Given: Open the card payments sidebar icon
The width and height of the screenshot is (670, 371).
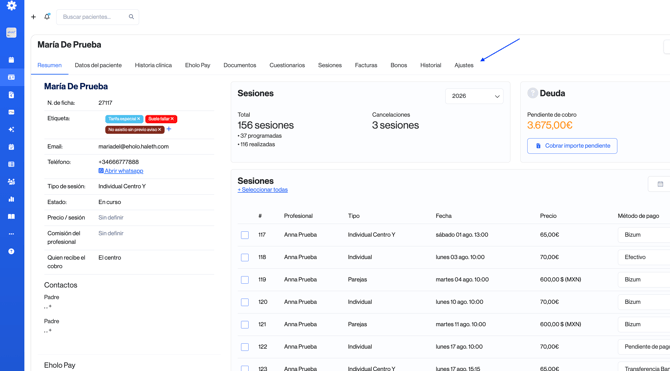Looking at the screenshot, I should [12, 112].
